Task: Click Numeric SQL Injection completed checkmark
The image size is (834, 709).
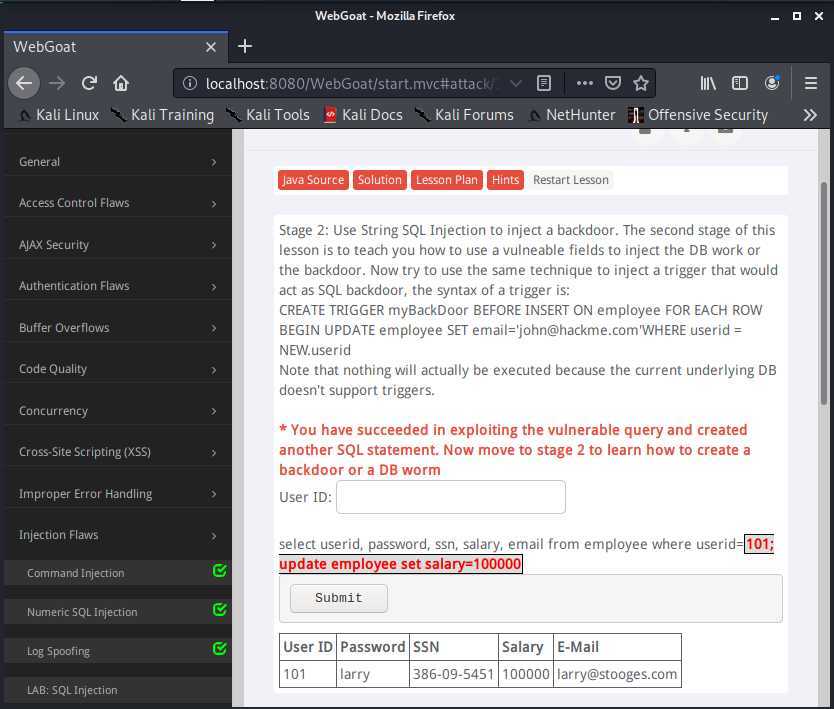Action: (x=220, y=610)
